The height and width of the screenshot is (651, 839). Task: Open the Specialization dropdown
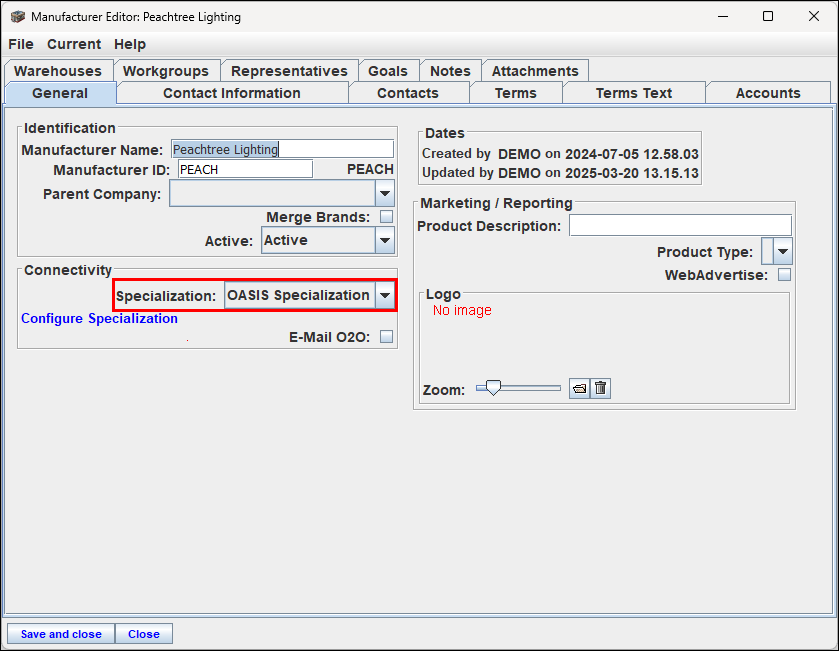(385, 296)
